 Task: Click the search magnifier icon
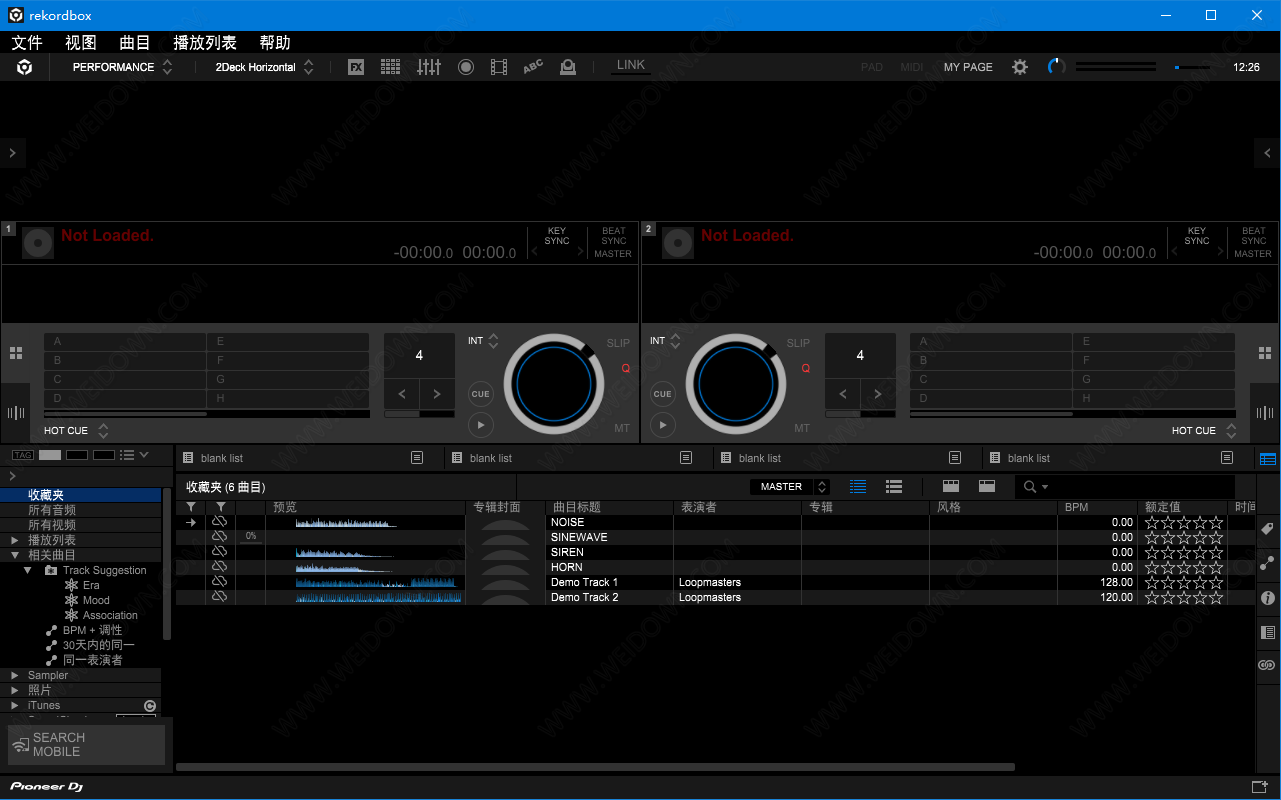click(x=1030, y=487)
